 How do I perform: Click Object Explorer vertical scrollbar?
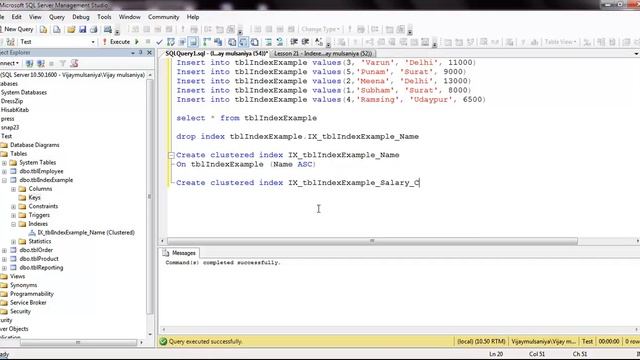(x=150, y=196)
